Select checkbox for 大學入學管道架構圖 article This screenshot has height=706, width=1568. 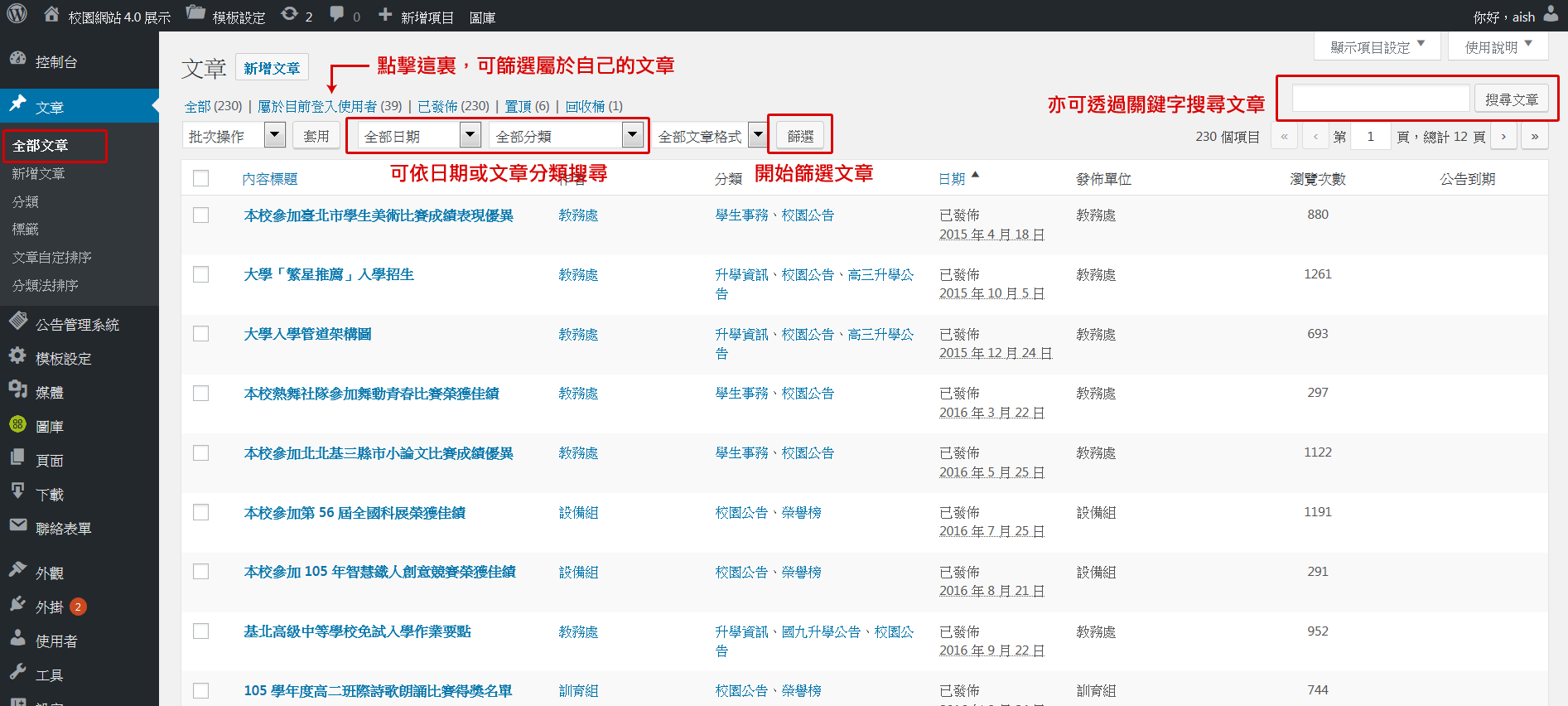(x=200, y=334)
